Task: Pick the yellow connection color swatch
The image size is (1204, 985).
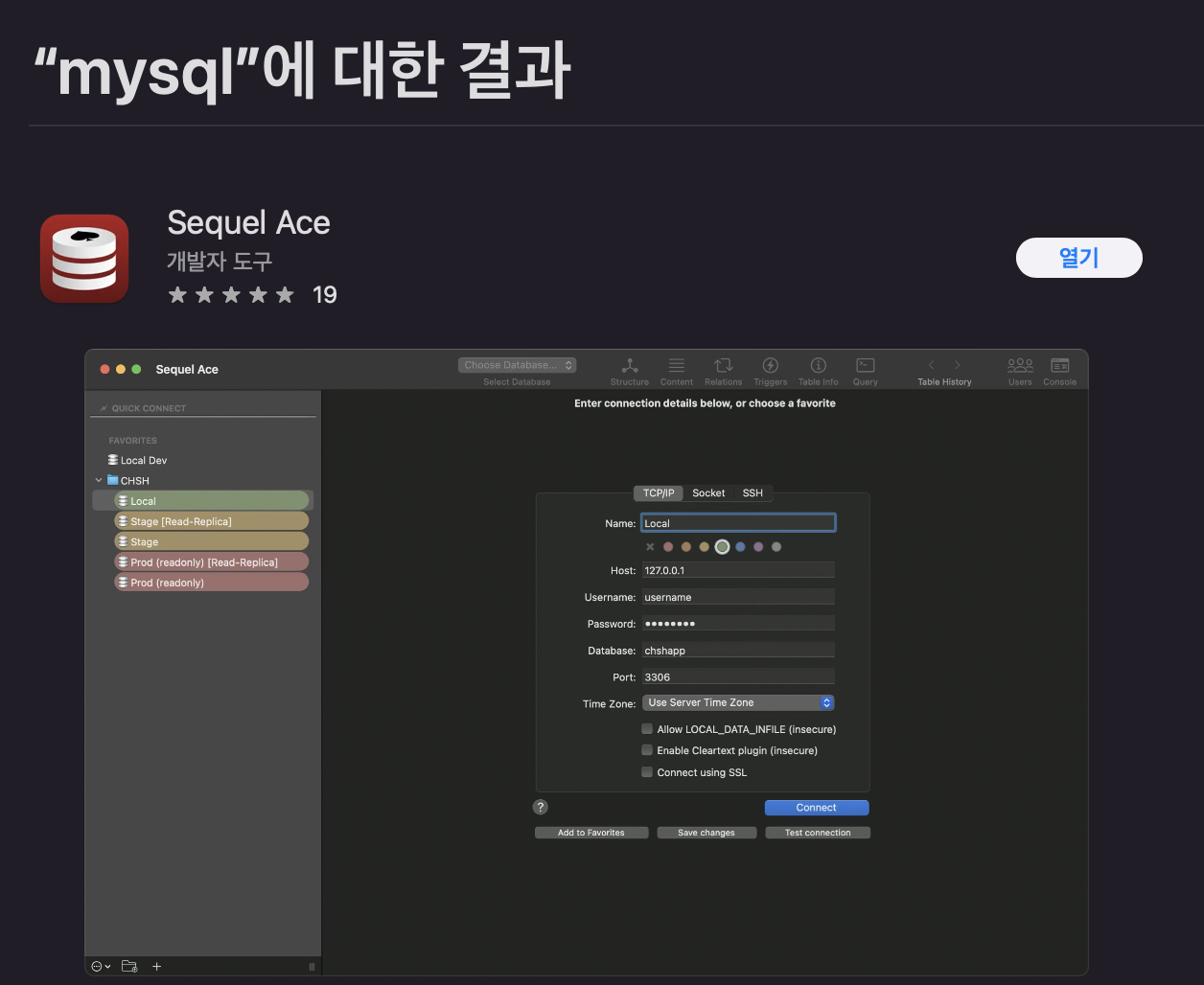Action: pos(704,547)
